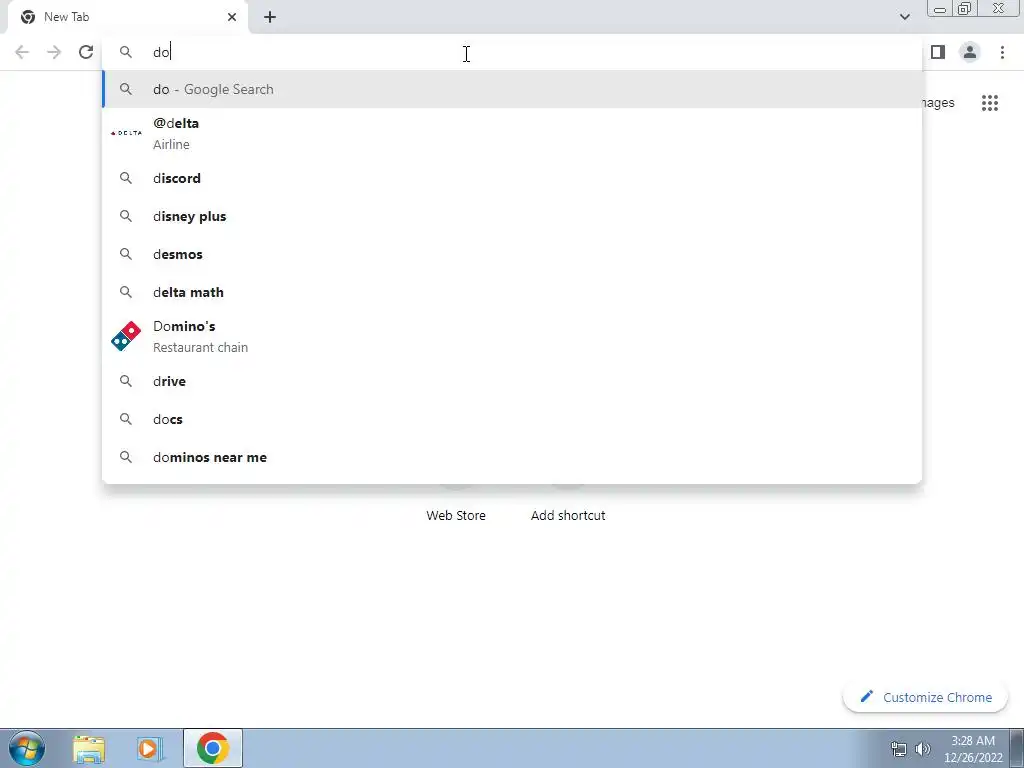This screenshot has width=1024, height=768.
Task: Open File Explorer from taskbar
Action: (x=89, y=748)
